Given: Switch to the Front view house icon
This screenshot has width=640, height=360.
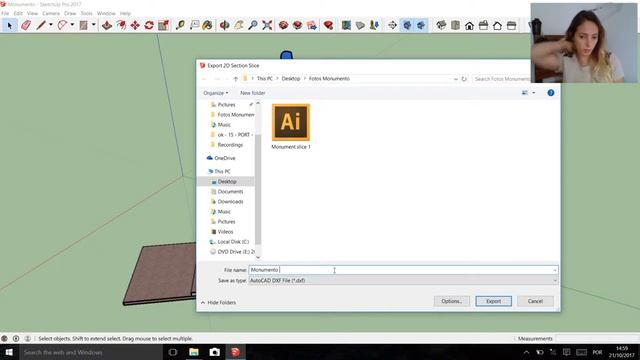Looking at the screenshot, I should coord(469,26).
